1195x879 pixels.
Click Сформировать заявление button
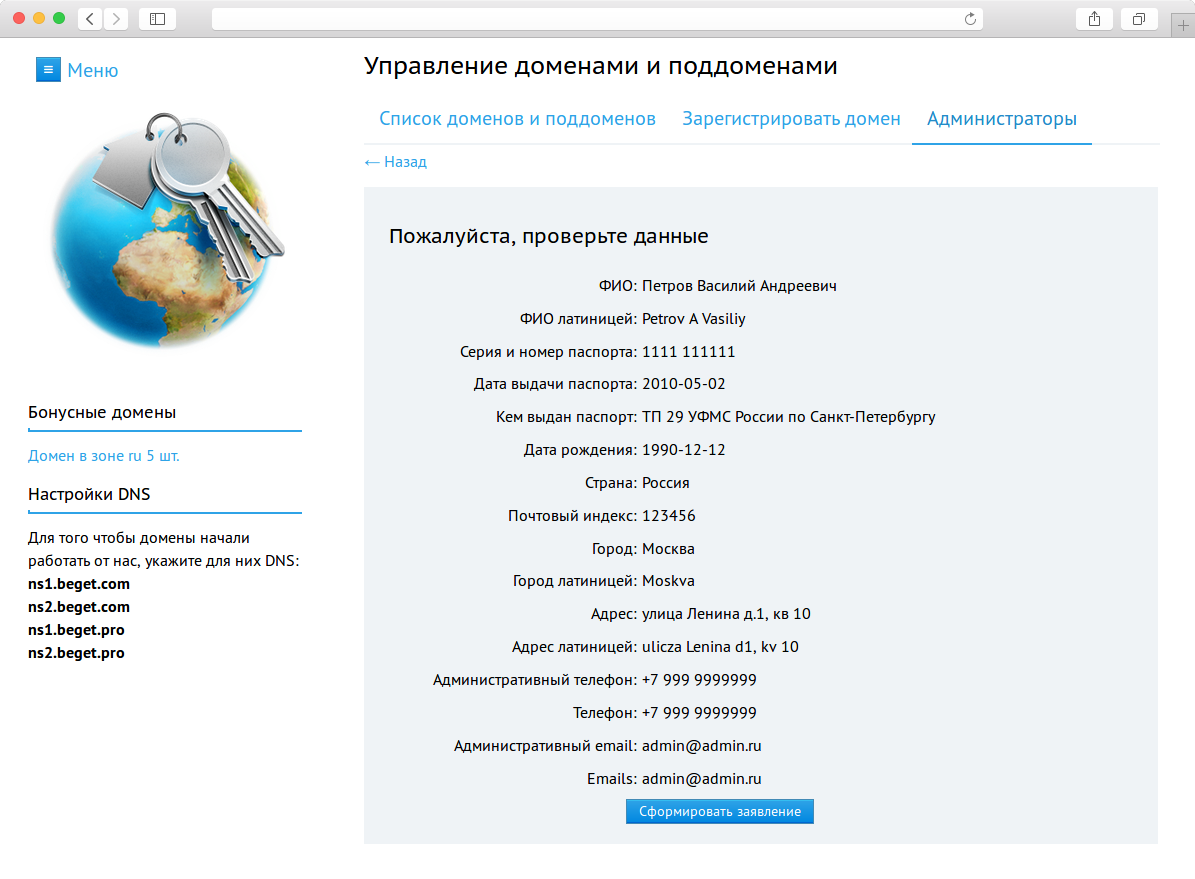click(719, 811)
